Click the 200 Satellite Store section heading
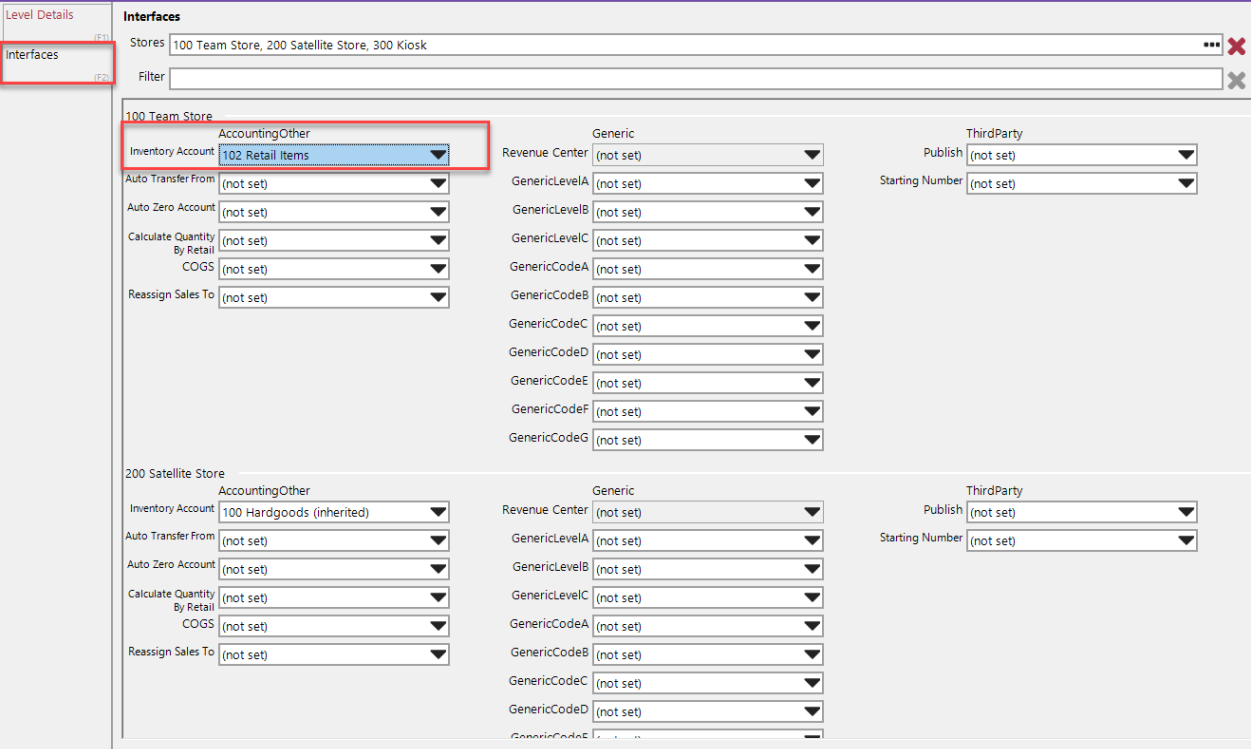Screen dimensions: 1251x749 point(175,474)
